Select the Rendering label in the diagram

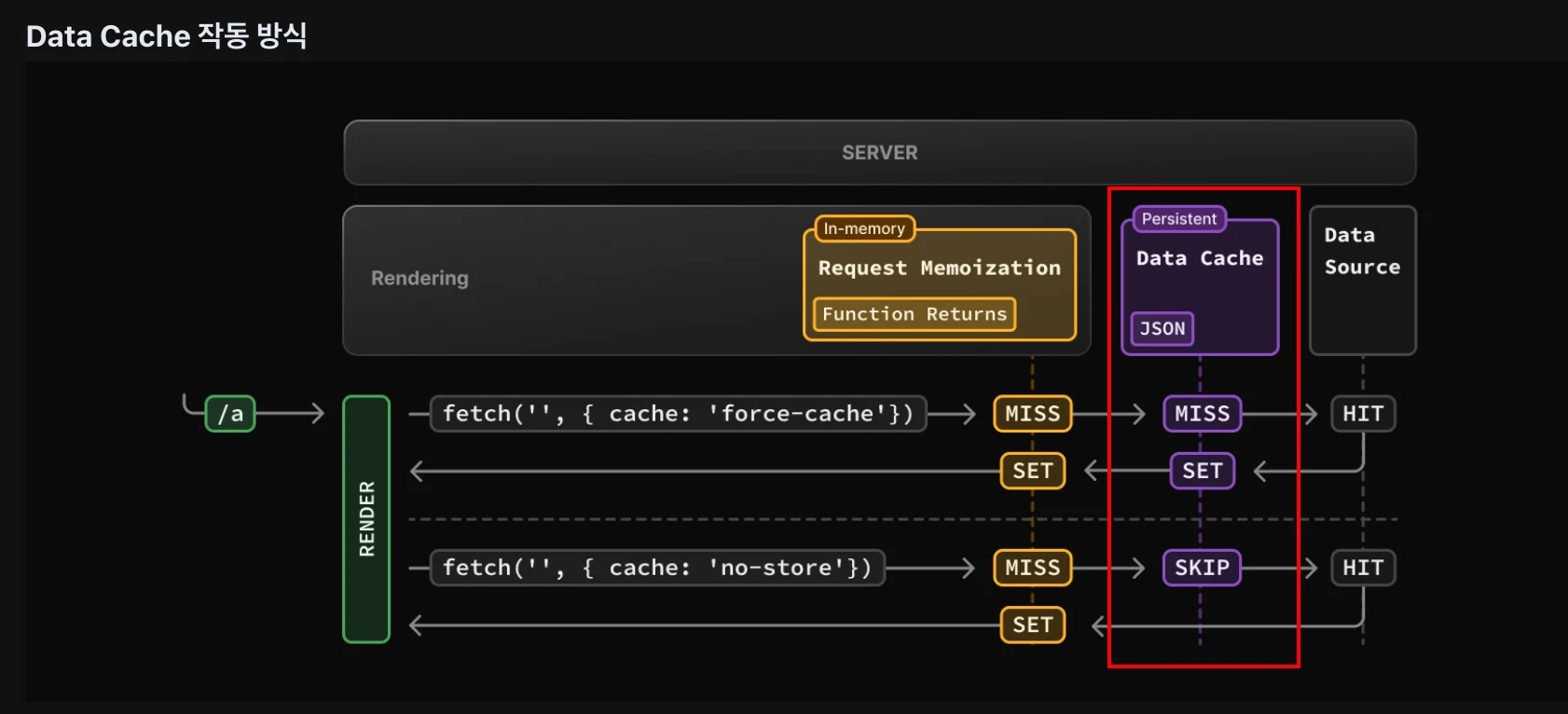(x=420, y=278)
